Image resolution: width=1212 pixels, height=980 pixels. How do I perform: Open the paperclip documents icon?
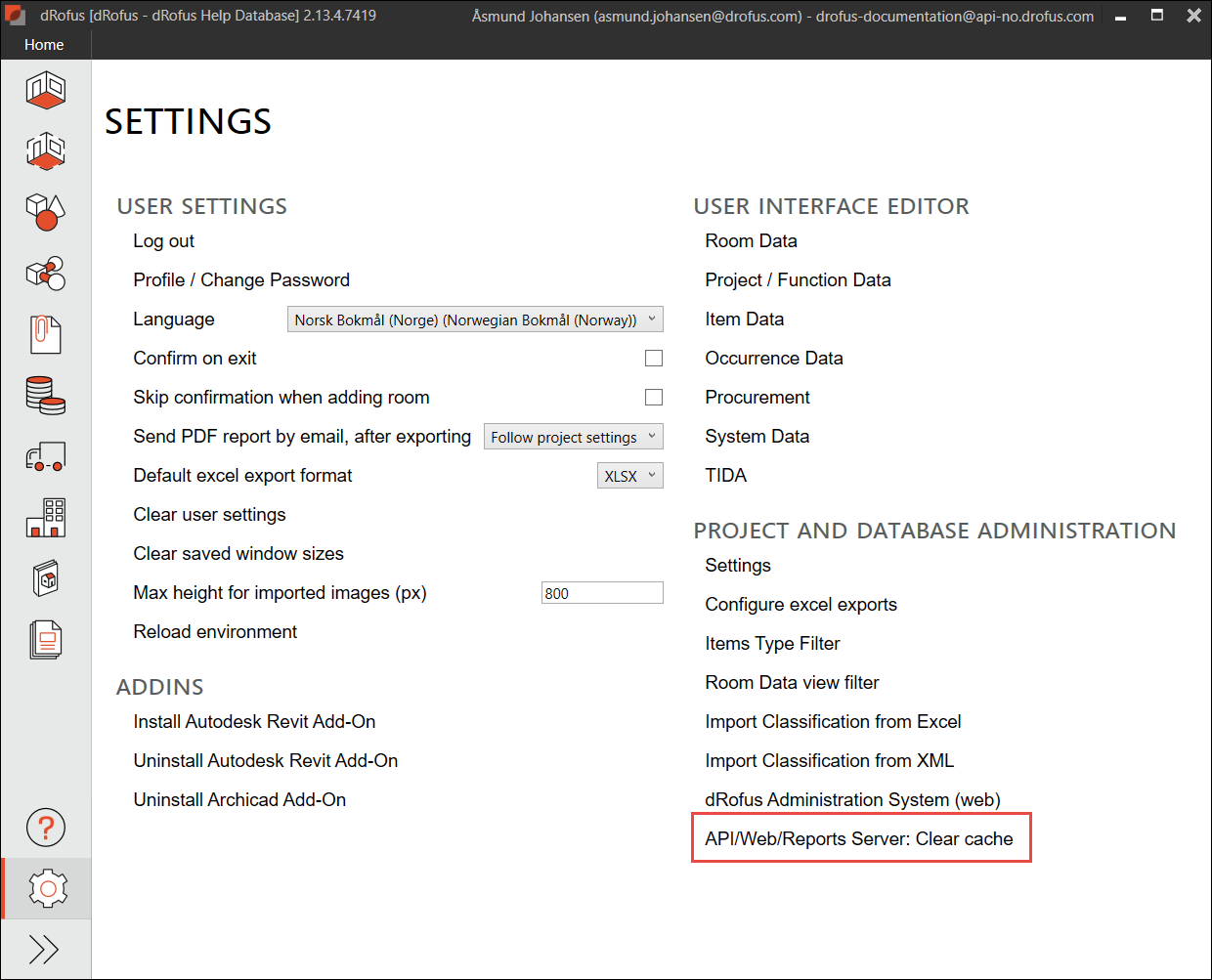tap(46, 334)
